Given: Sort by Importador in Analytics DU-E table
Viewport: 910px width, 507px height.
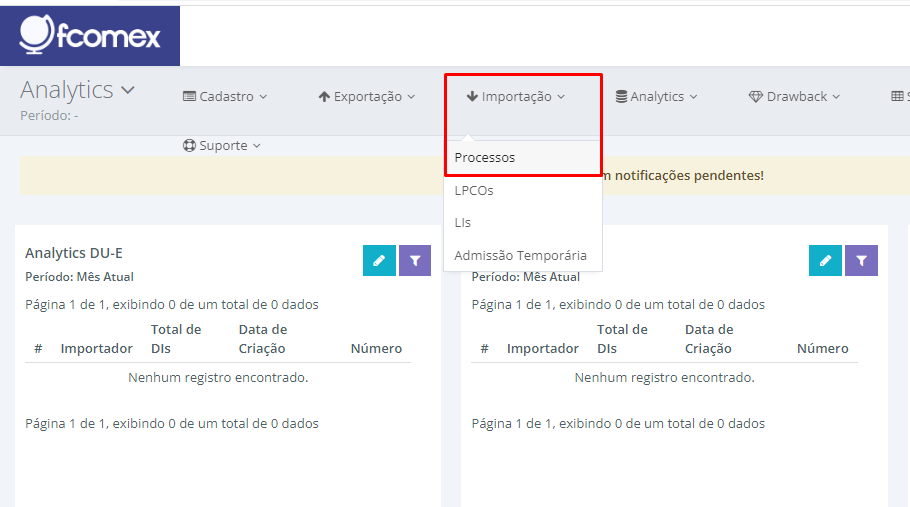Looking at the screenshot, I should [x=96, y=348].
